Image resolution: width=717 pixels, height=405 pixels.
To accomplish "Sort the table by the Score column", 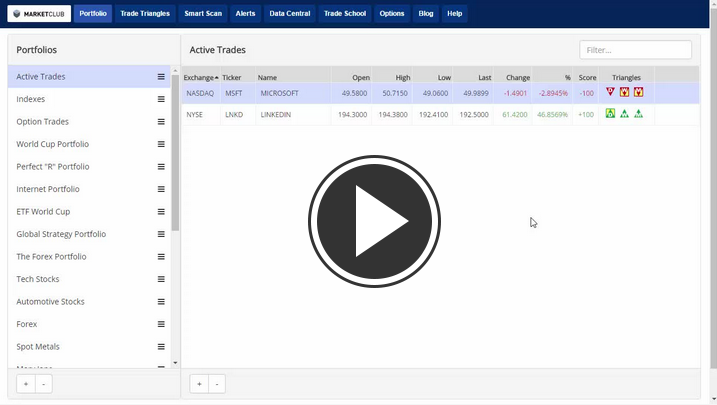I will tap(587, 77).
